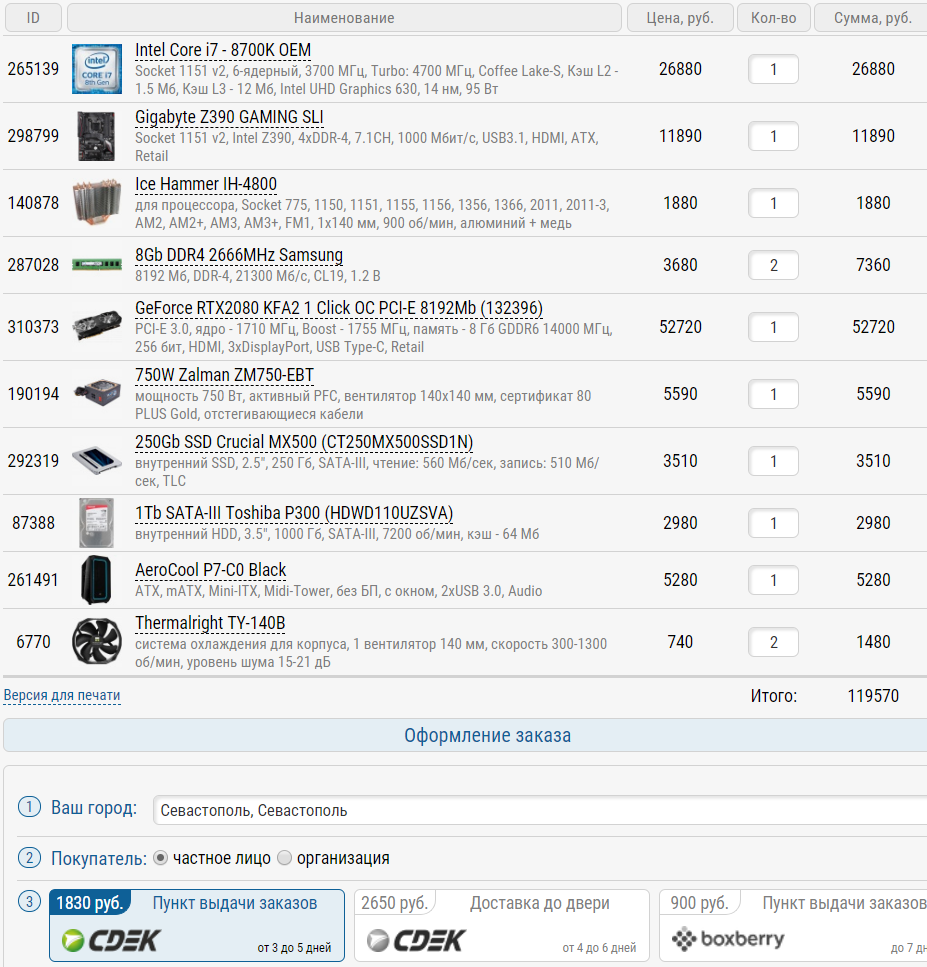The image size is (927, 967).
Task: Edit quantity field for Intel Core i7
Action: [x=773, y=69]
